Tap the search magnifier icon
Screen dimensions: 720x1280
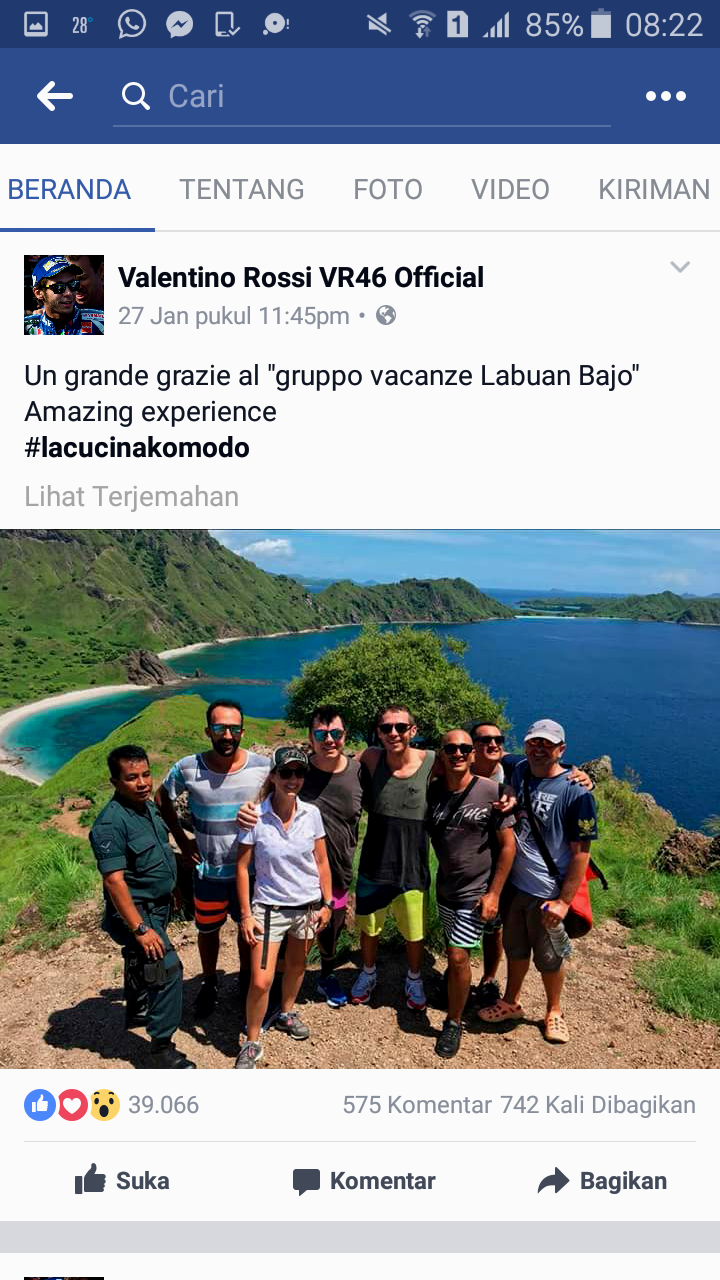click(x=135, y=96)
